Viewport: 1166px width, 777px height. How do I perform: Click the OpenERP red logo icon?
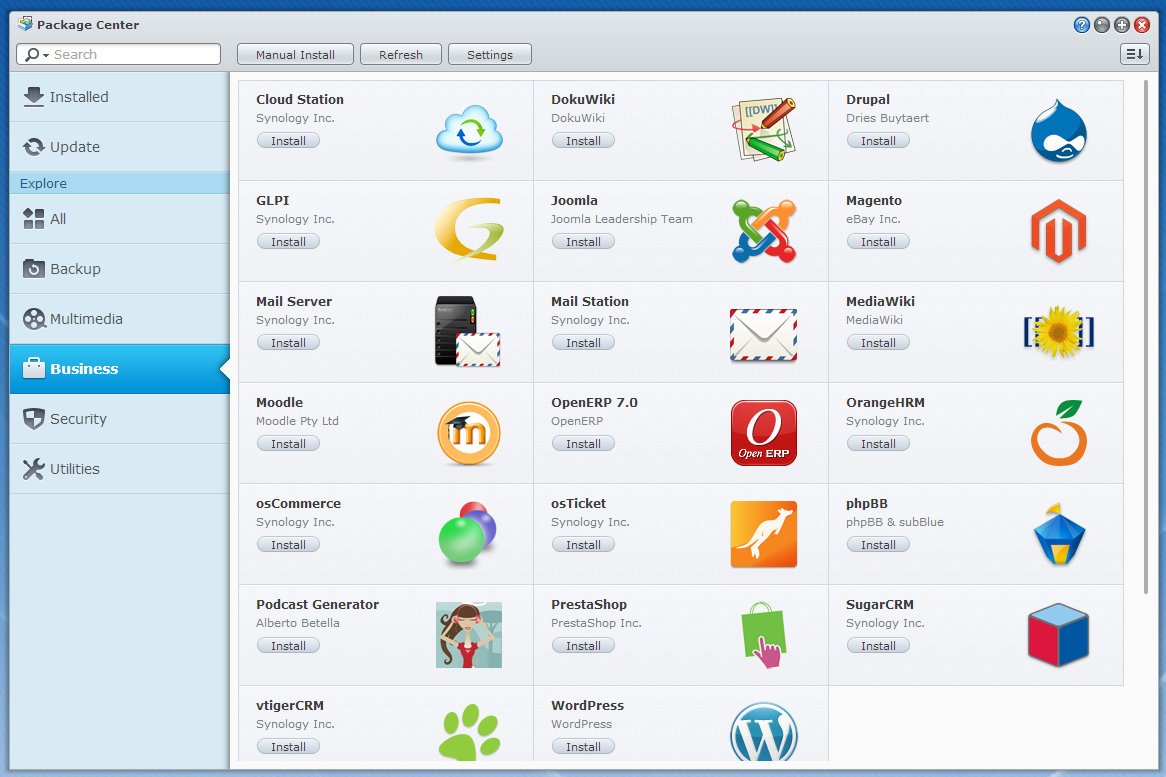[764, 433]
